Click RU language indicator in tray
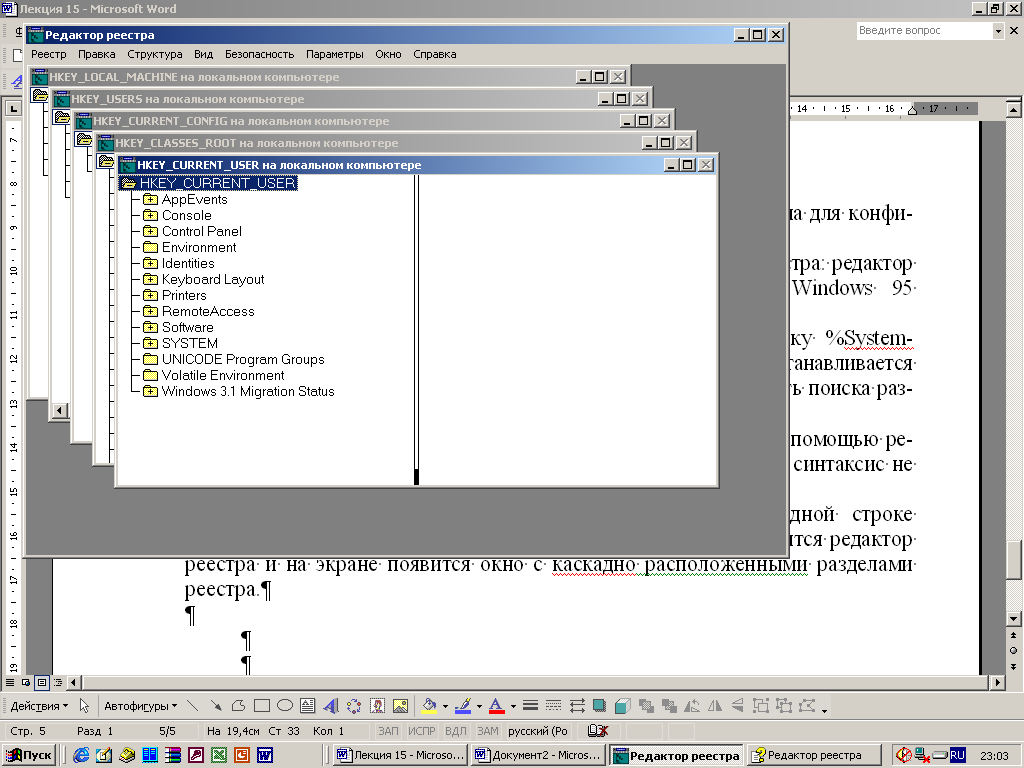 tap(957, 755)
